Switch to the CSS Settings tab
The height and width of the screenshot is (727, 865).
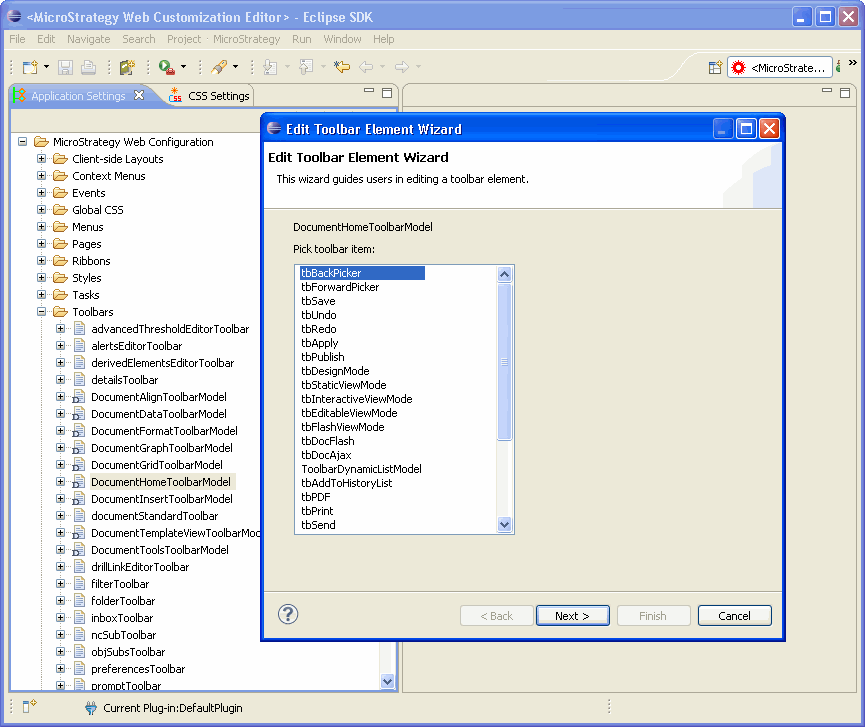210,95
